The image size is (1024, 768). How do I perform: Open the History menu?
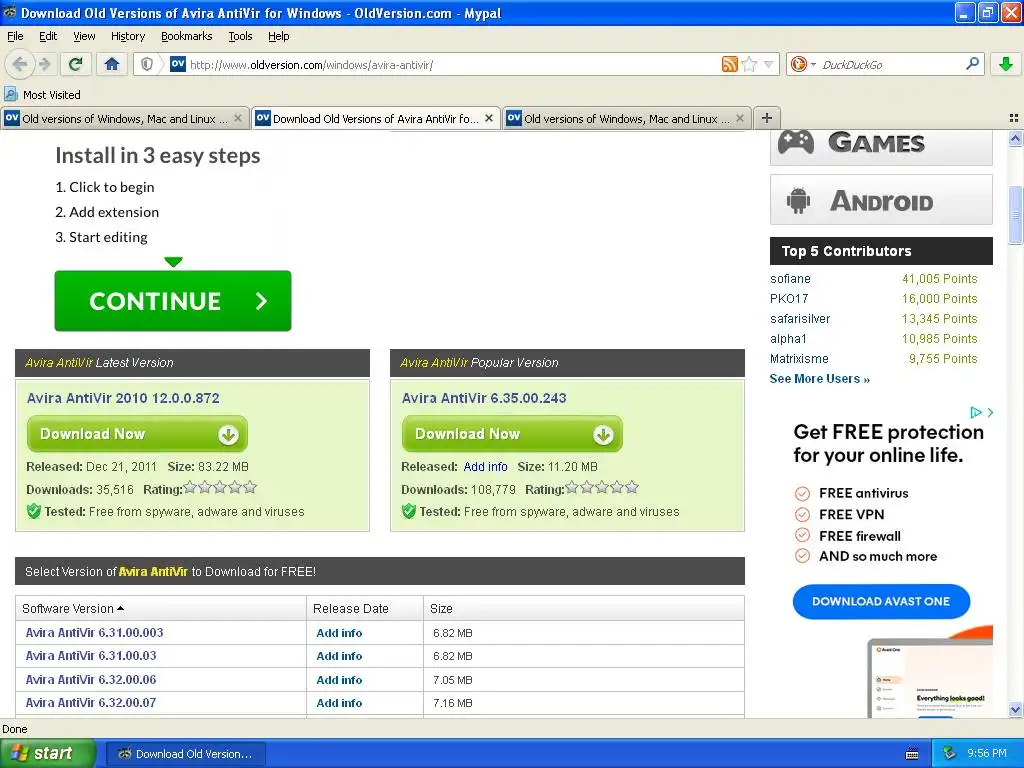[x=127, y=36]
